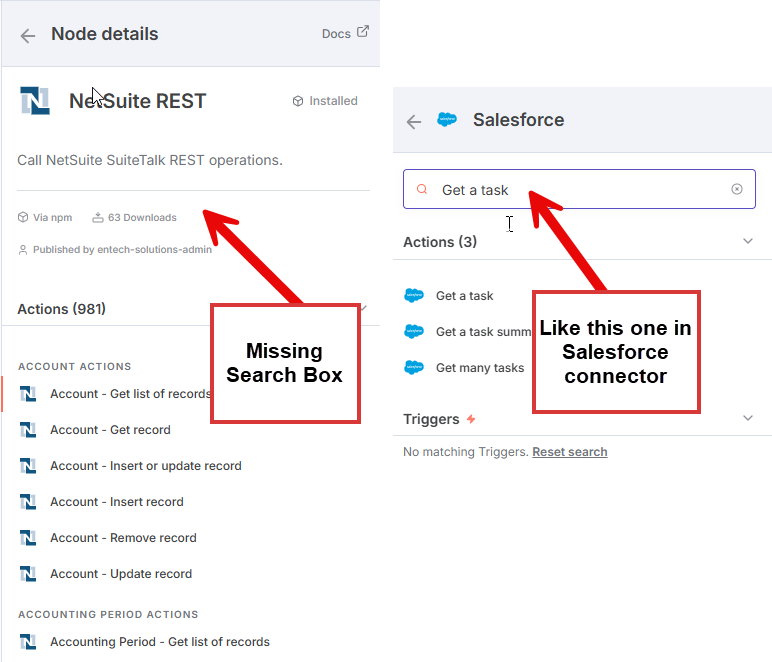Click the Reset search link
Image resolution: width=772 pixels, height=662 pixels.
(x=570, y=452)
